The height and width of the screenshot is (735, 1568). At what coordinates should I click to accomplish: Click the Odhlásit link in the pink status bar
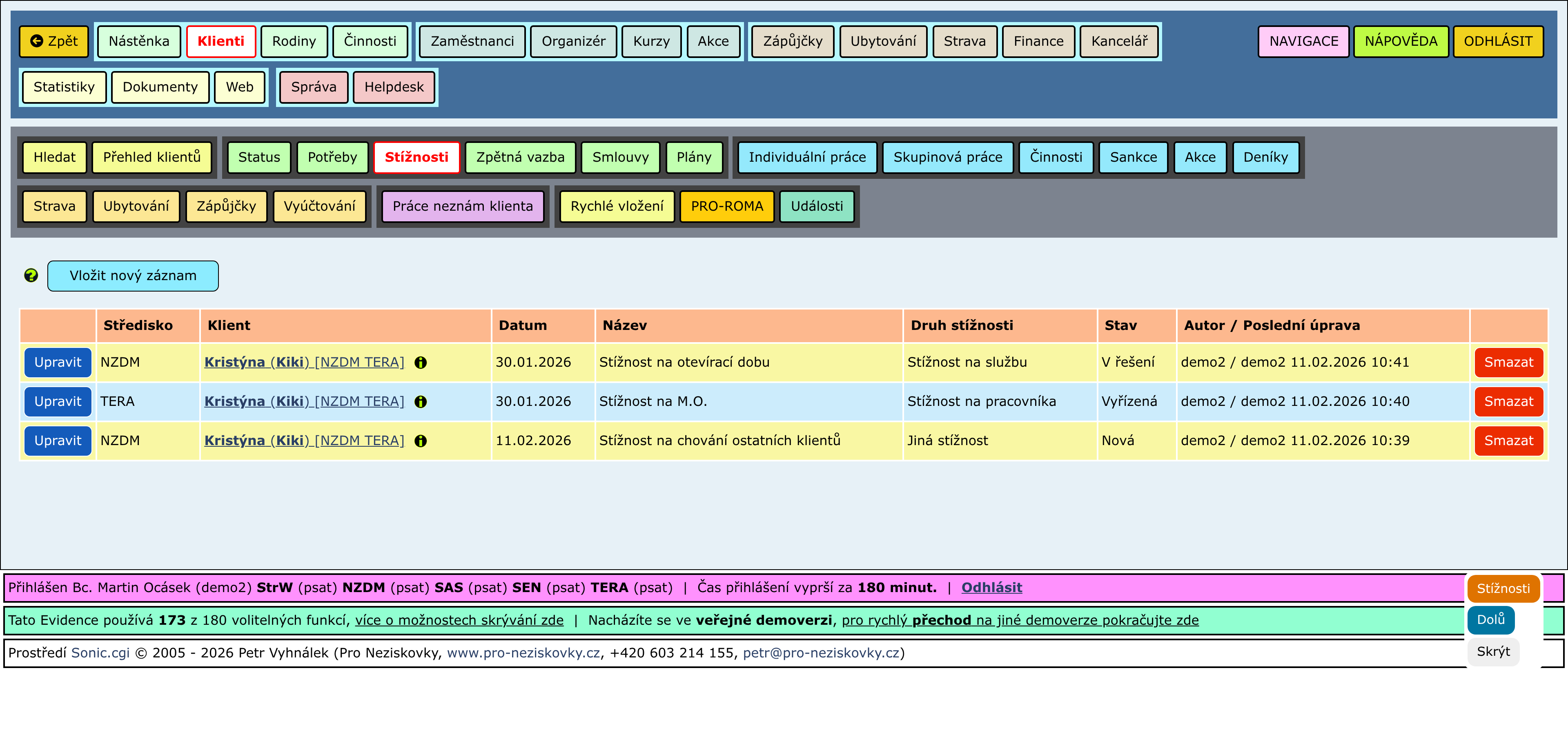click(991, 588)
